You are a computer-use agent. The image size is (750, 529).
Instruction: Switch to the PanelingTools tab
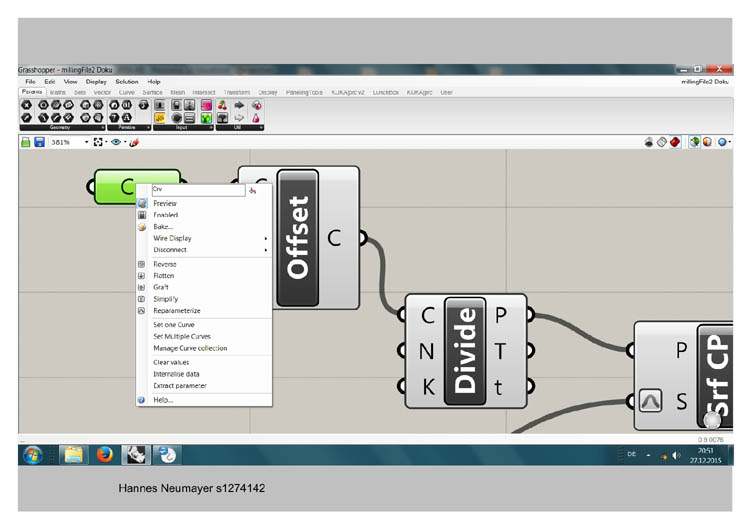(304, 92)
